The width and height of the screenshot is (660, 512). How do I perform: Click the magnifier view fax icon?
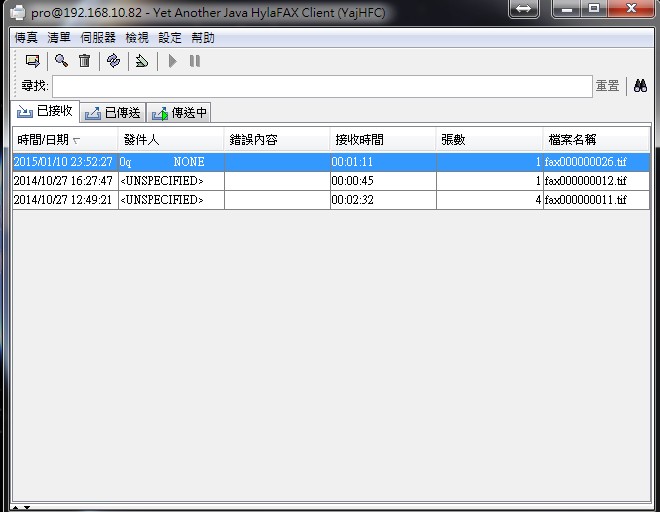point(61,61)
